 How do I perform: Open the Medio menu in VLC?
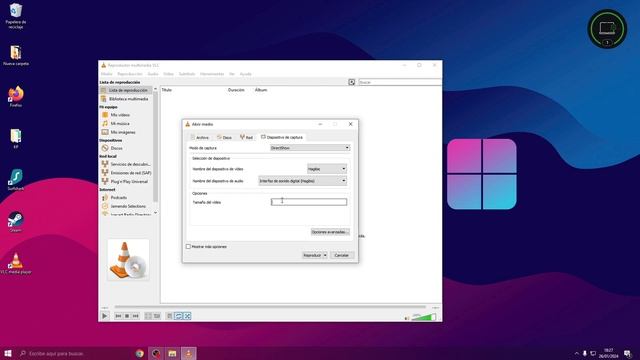point(107,74)
